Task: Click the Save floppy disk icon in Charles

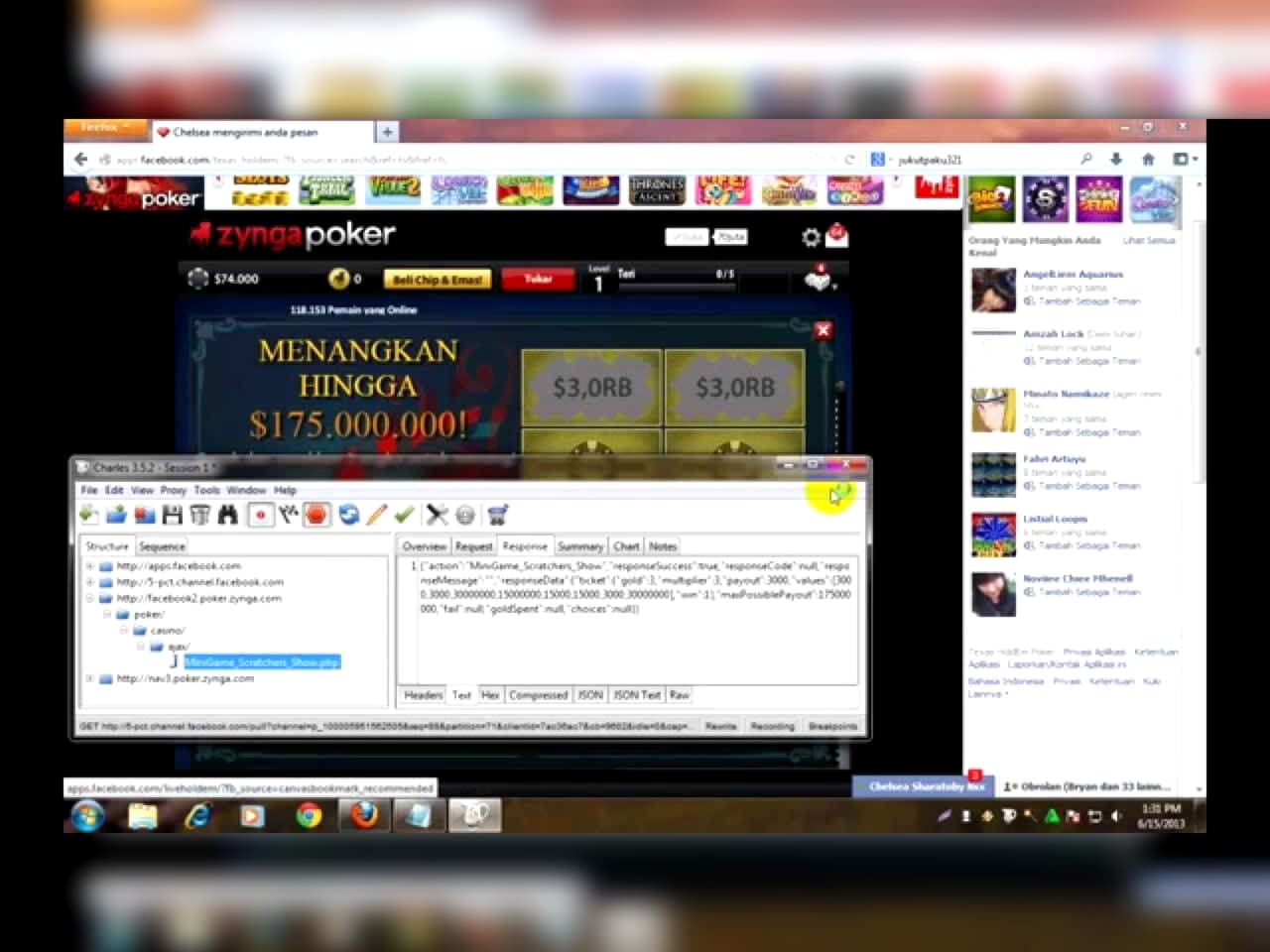Action: coord(172,515)
